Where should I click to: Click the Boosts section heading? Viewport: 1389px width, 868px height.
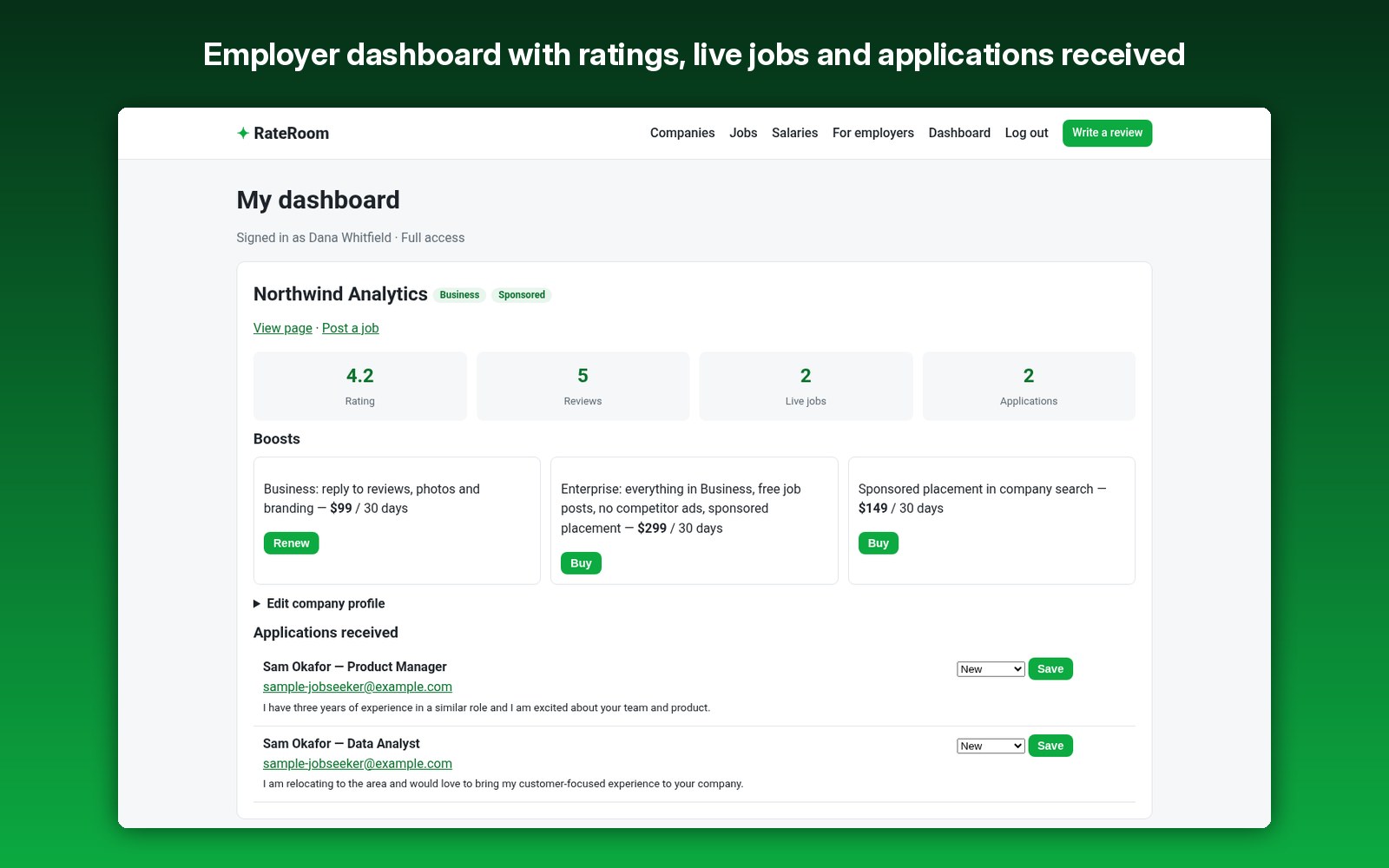tap(277, 439)
